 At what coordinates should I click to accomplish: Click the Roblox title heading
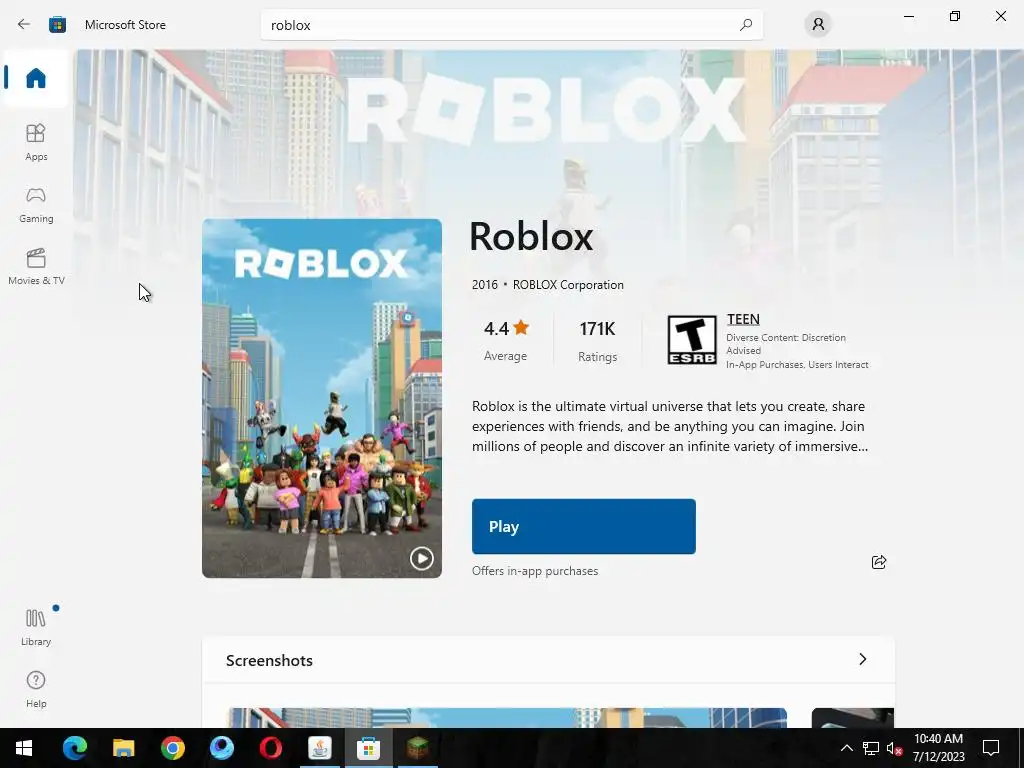point(531,236)
